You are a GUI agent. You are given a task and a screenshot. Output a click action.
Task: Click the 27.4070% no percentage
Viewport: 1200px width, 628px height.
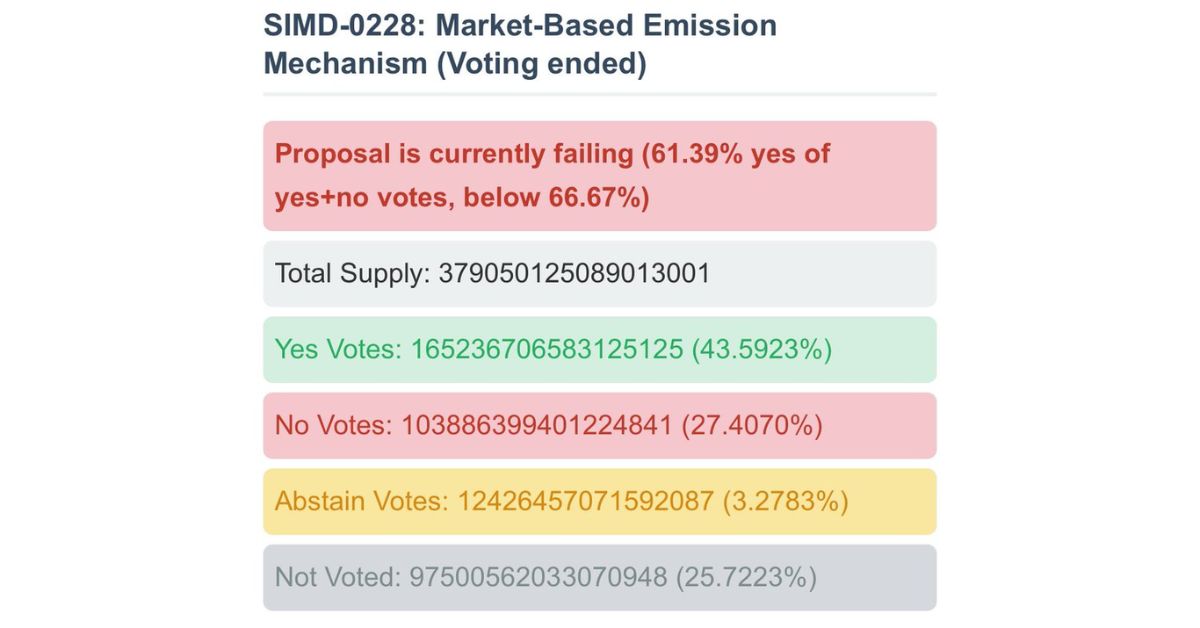pyautogui.click(x=751, y=426)
